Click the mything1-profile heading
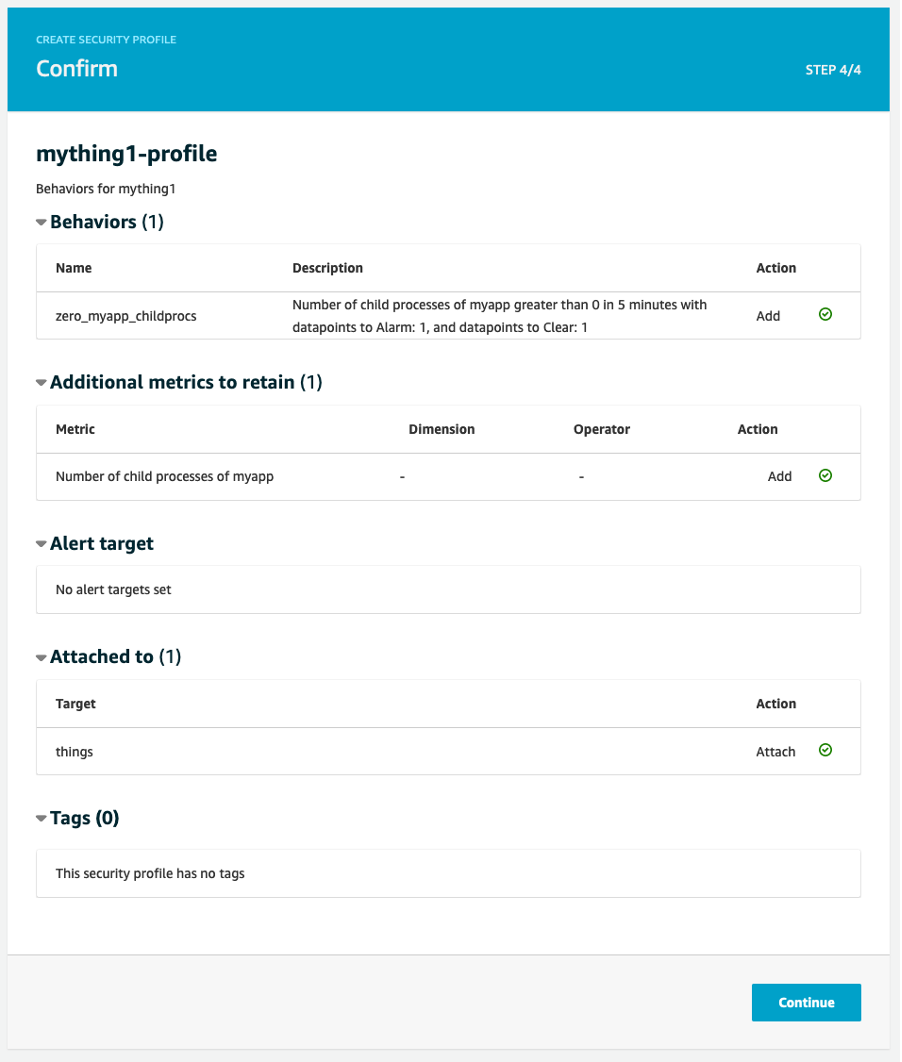The height and width of the screenshot is (1062, 902). pos(127,154)
